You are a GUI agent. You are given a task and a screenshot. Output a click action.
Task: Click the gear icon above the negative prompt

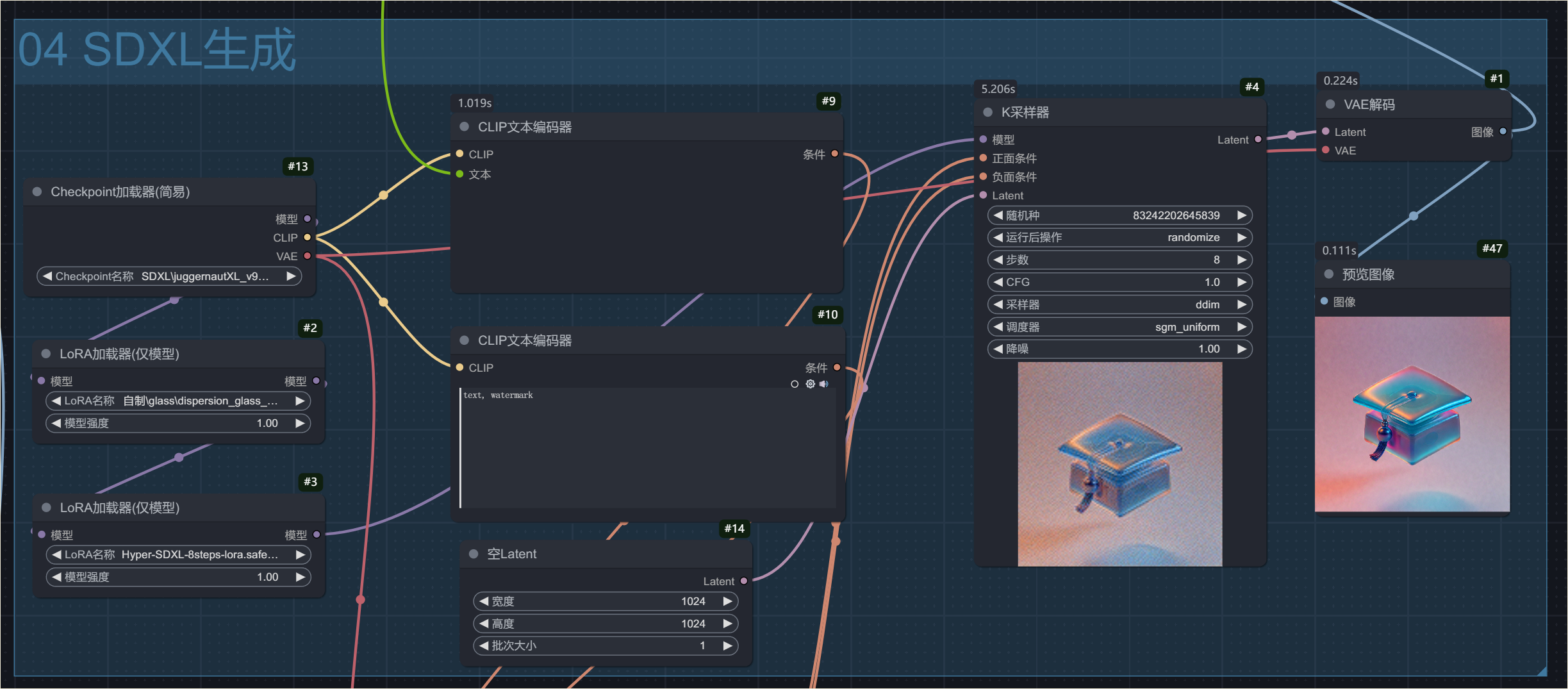tap(810, 384)
